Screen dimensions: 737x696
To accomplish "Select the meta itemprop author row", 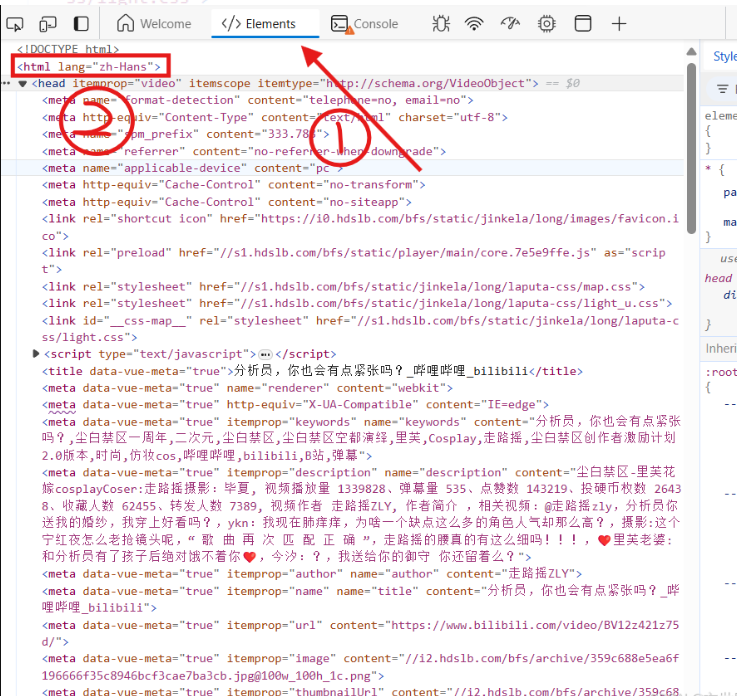I will (312, 574).
